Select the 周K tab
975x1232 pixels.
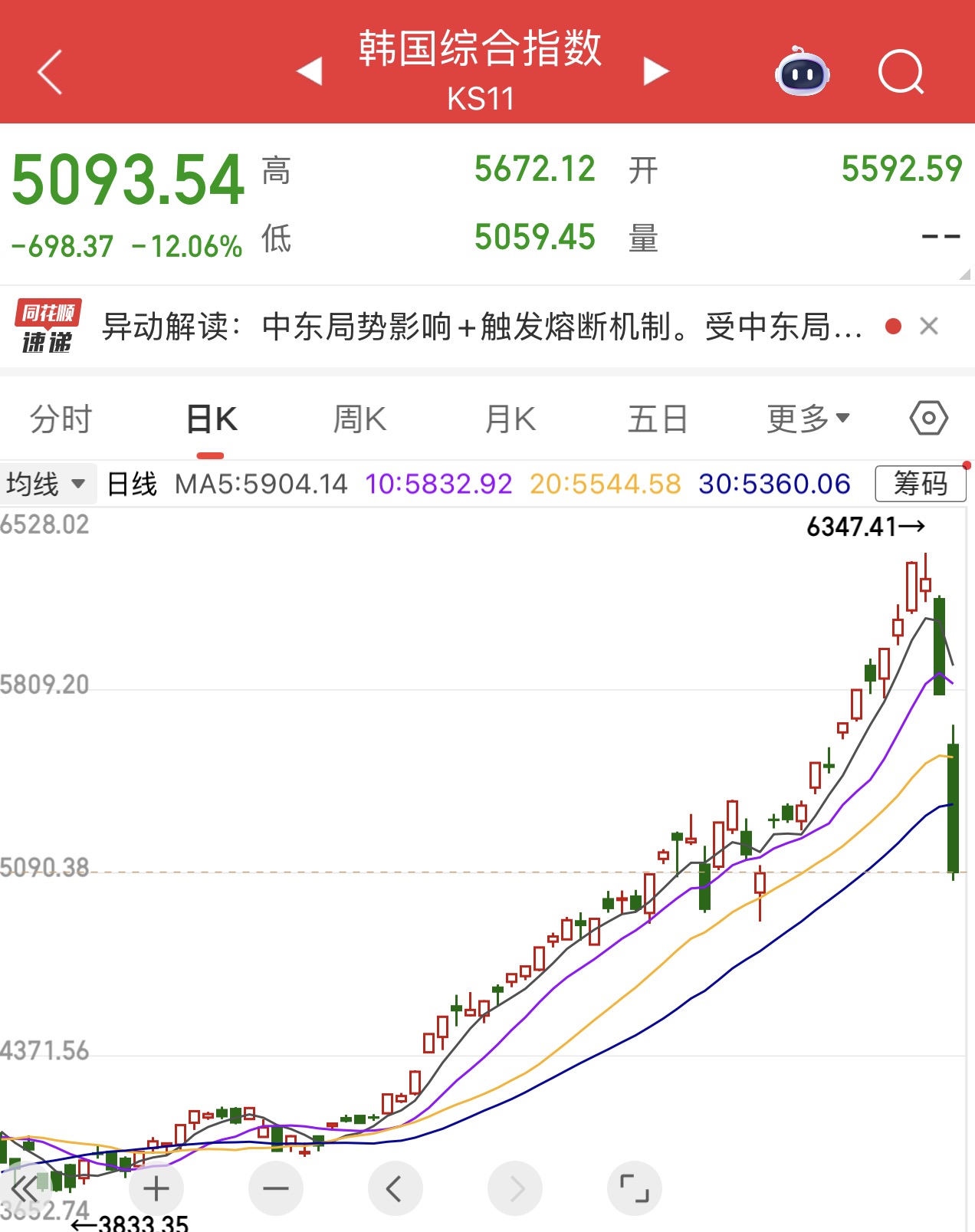click(359, 419)
